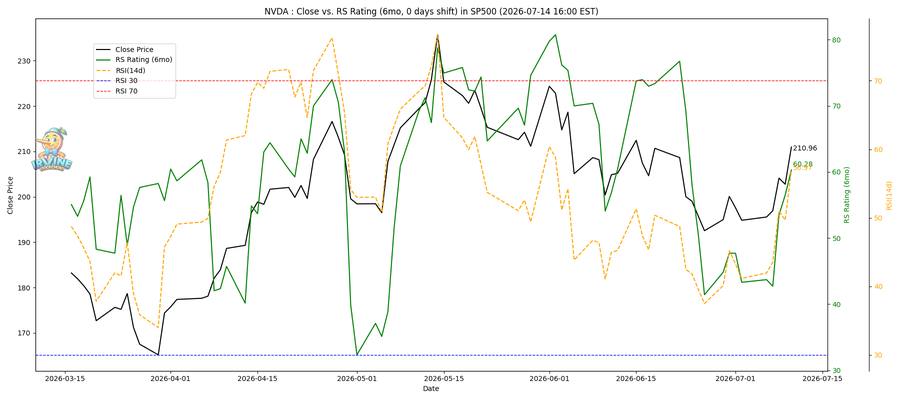Click the 180 tick on Close Price axis
This screenshot has width=900, height=400.
(25, 288)
